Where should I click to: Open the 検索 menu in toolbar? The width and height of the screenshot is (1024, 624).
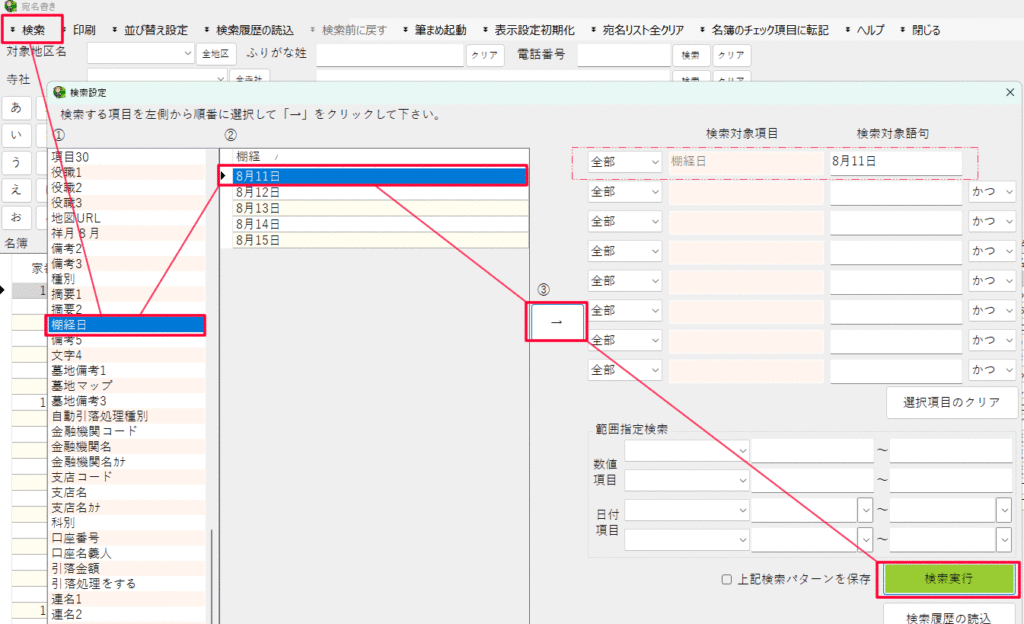(x=33, y=31)
